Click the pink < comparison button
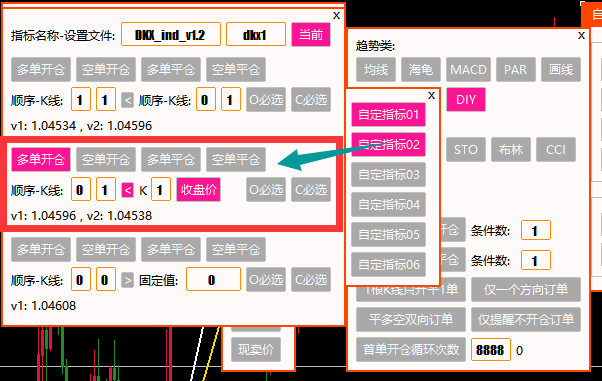This screenshot has height=381, width=602. pos(127,190)
